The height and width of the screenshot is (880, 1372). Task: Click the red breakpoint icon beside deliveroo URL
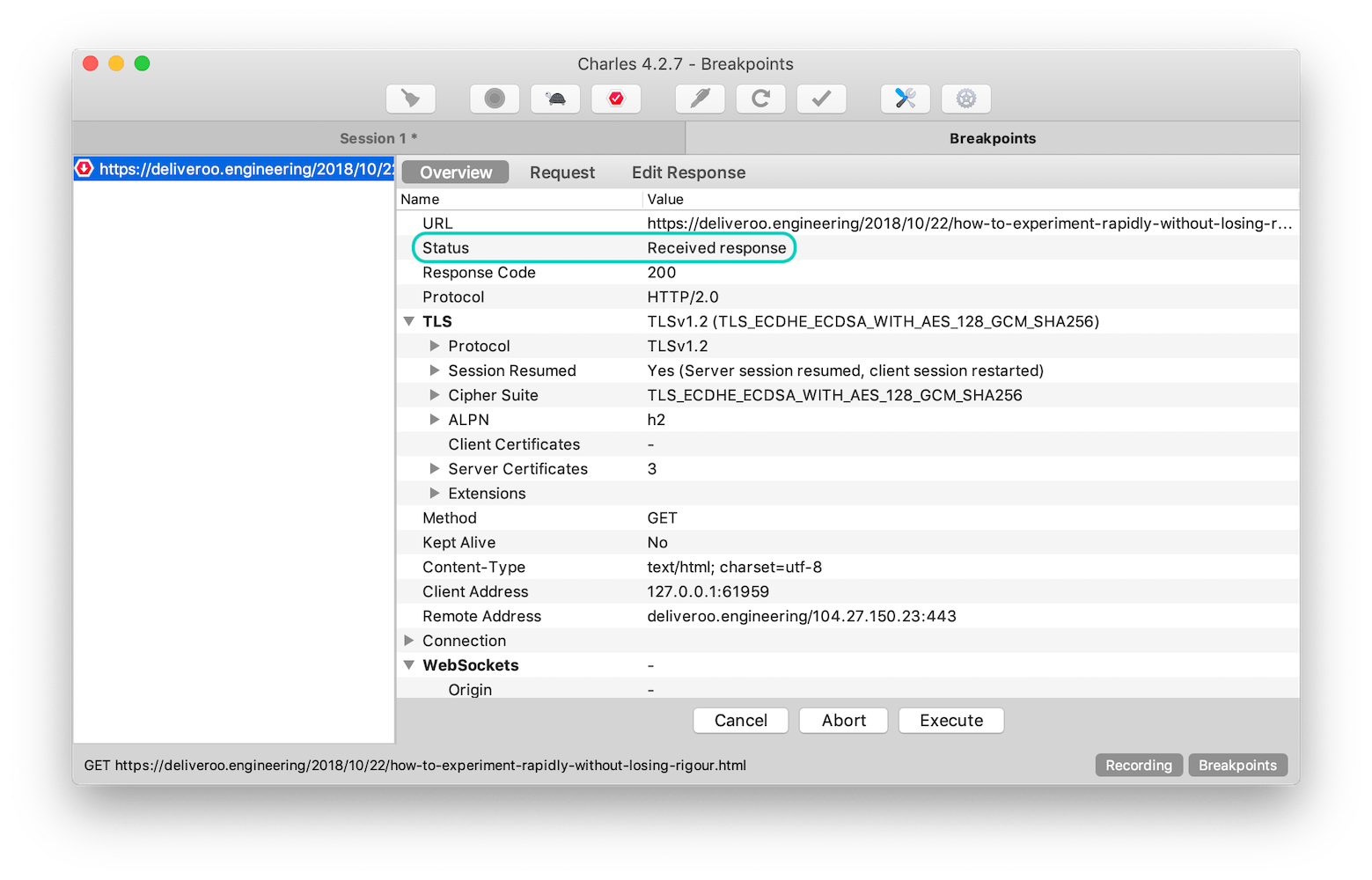84,169
